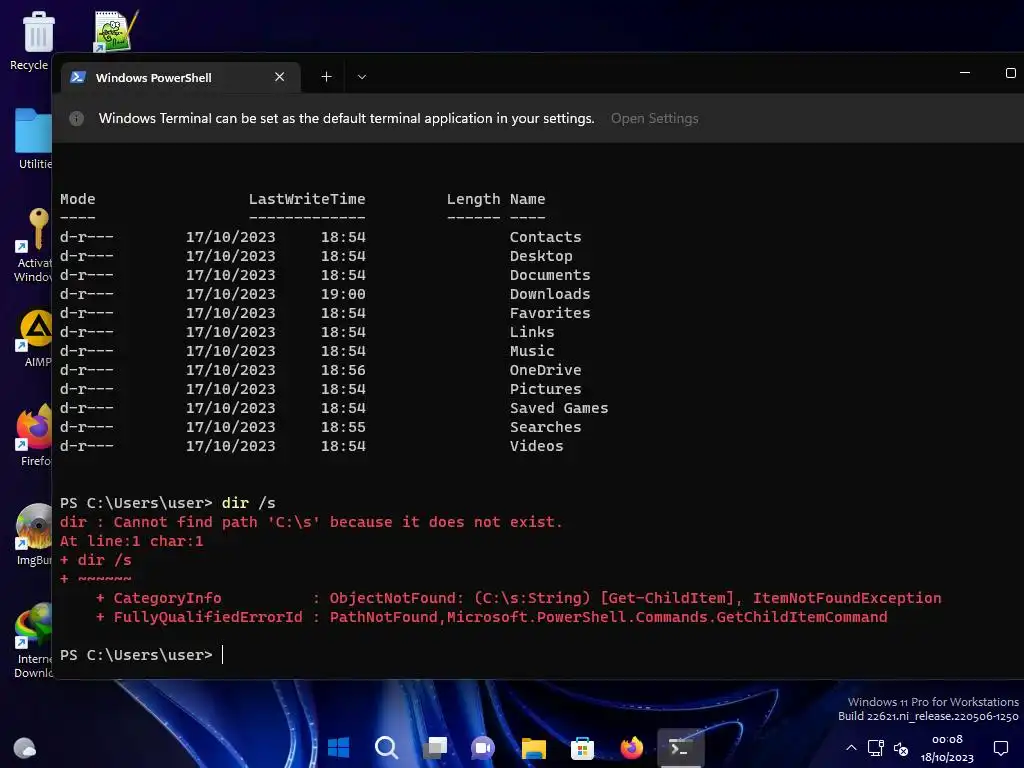
Task: Click the 'Contacts' directory name
Action: (x=545, y=237)
